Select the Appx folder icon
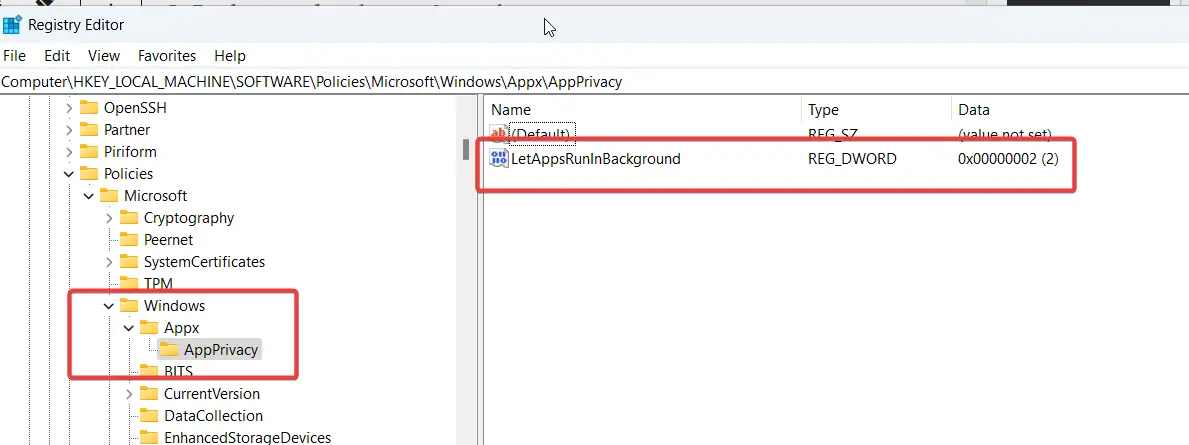The width and height of the screenshot is (1189, 445). (x=149, y=327)
